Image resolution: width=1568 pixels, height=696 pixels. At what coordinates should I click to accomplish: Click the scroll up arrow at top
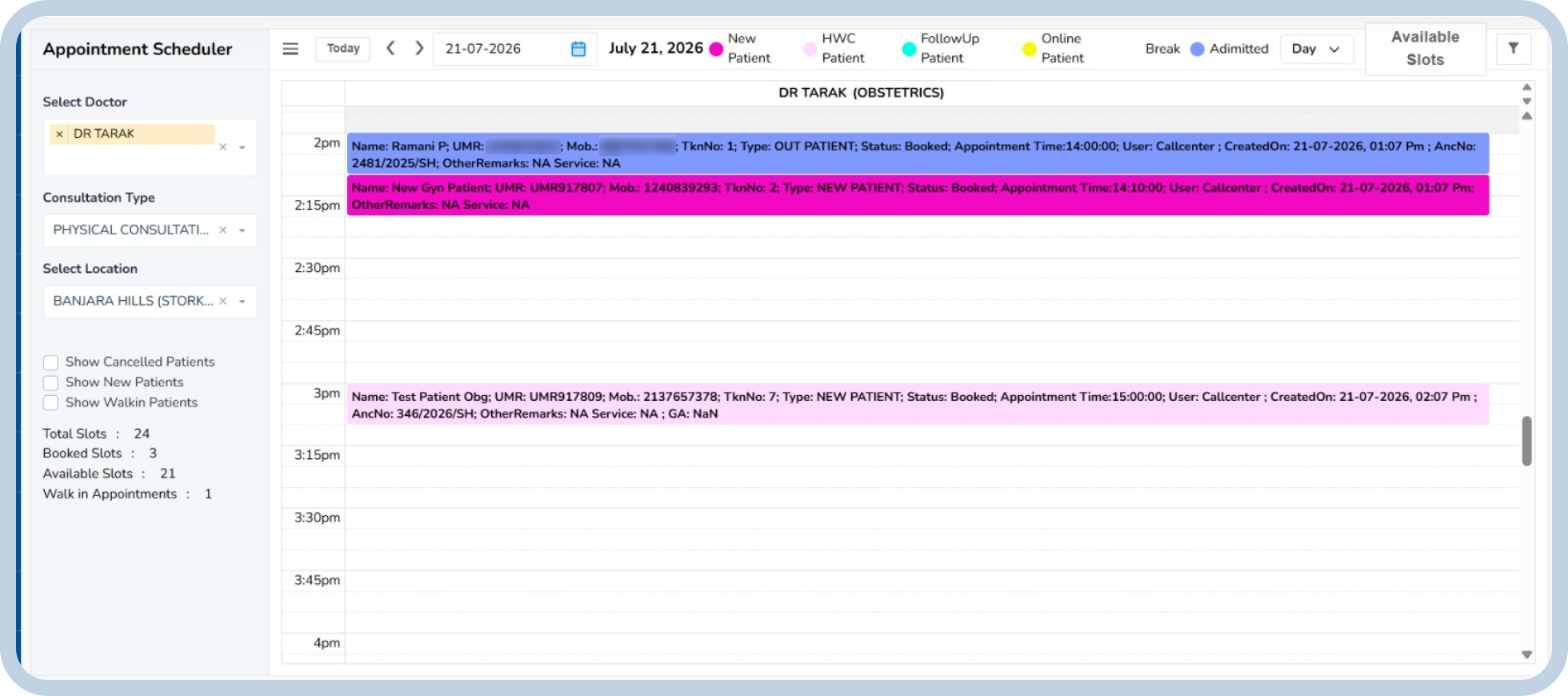(x=1526, y=86)
